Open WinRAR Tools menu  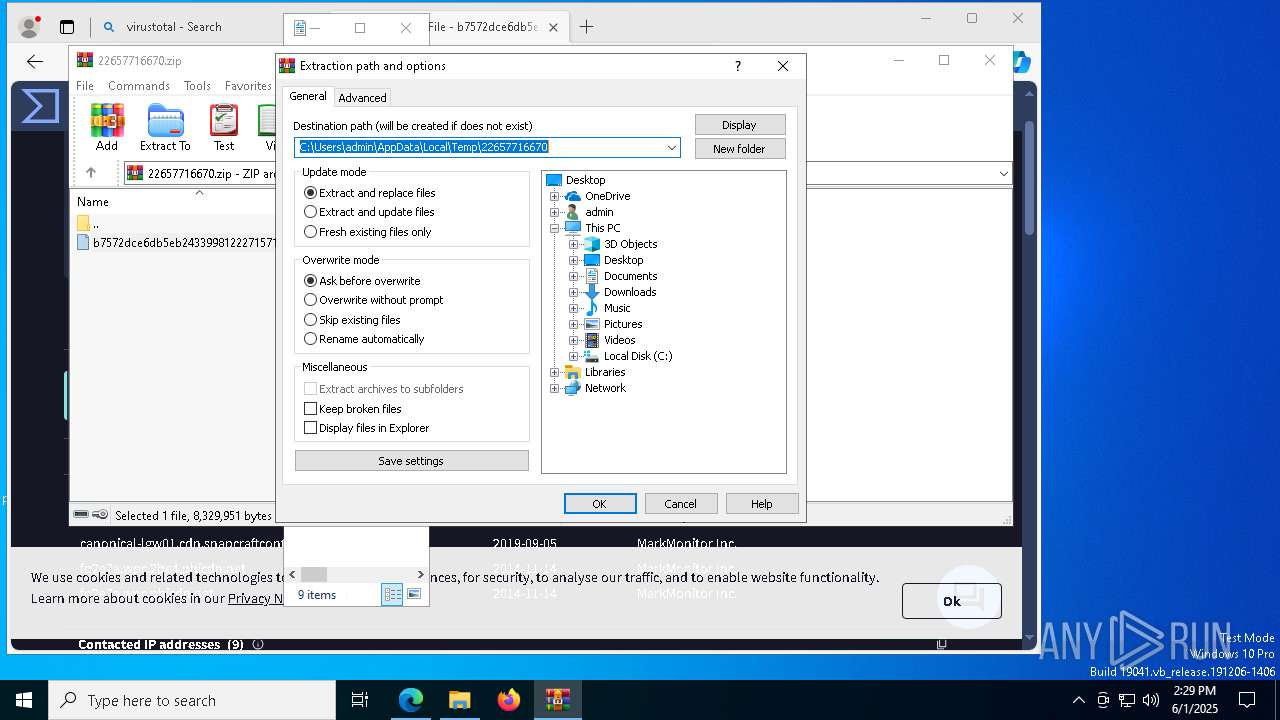tap(197, 86)
